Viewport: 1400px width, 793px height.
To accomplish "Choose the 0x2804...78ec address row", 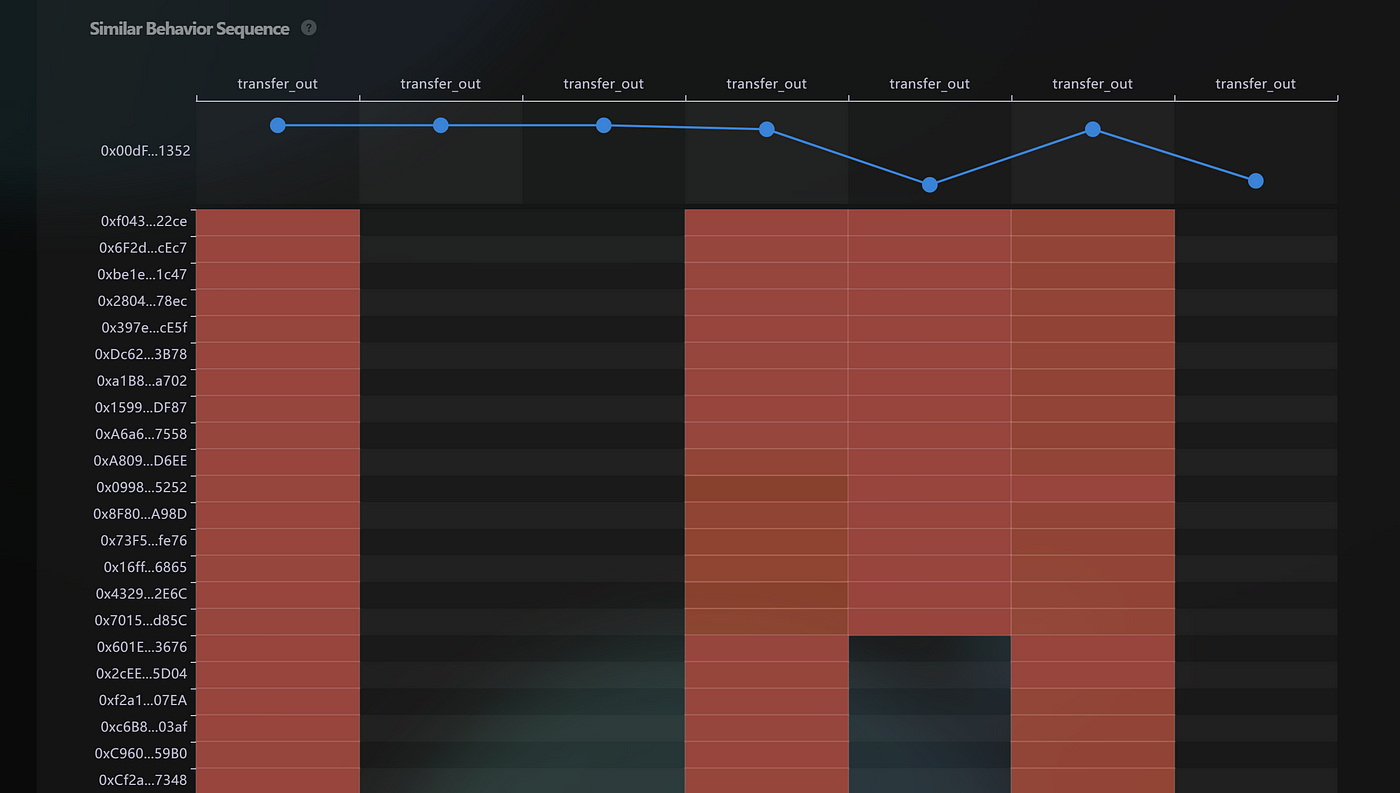I will (x=142, y=301).
